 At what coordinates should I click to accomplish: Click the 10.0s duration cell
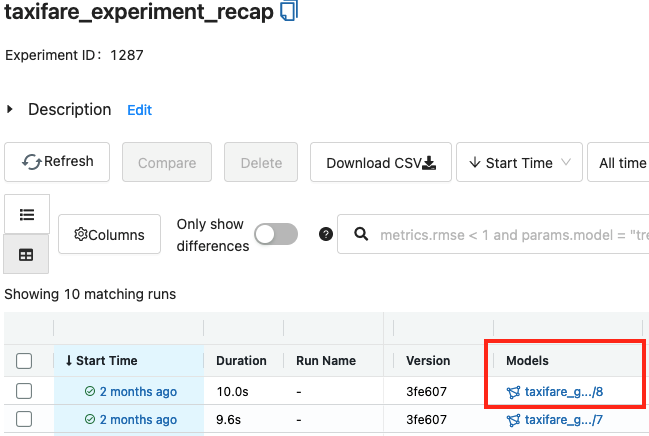coord(232,391)
